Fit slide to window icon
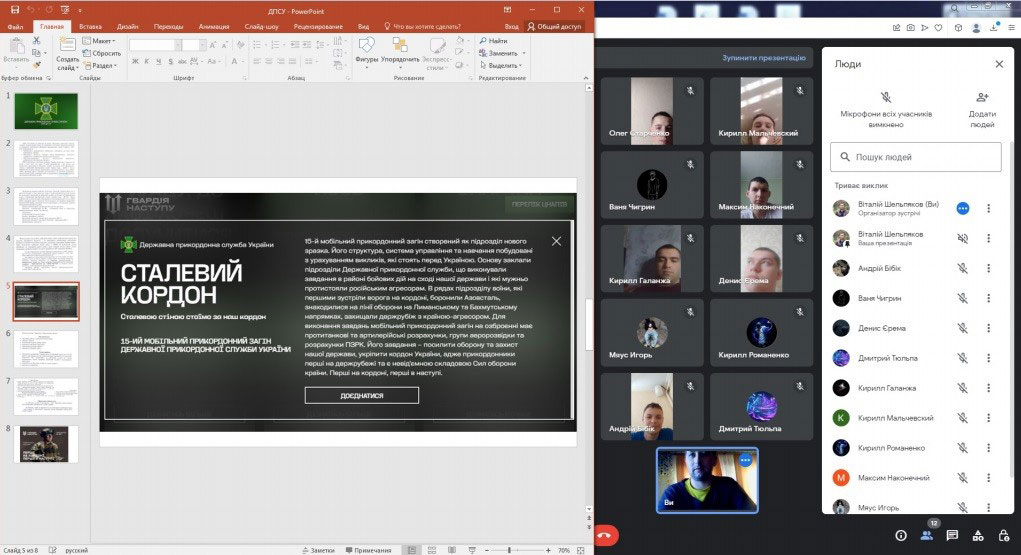 [581, 550]
